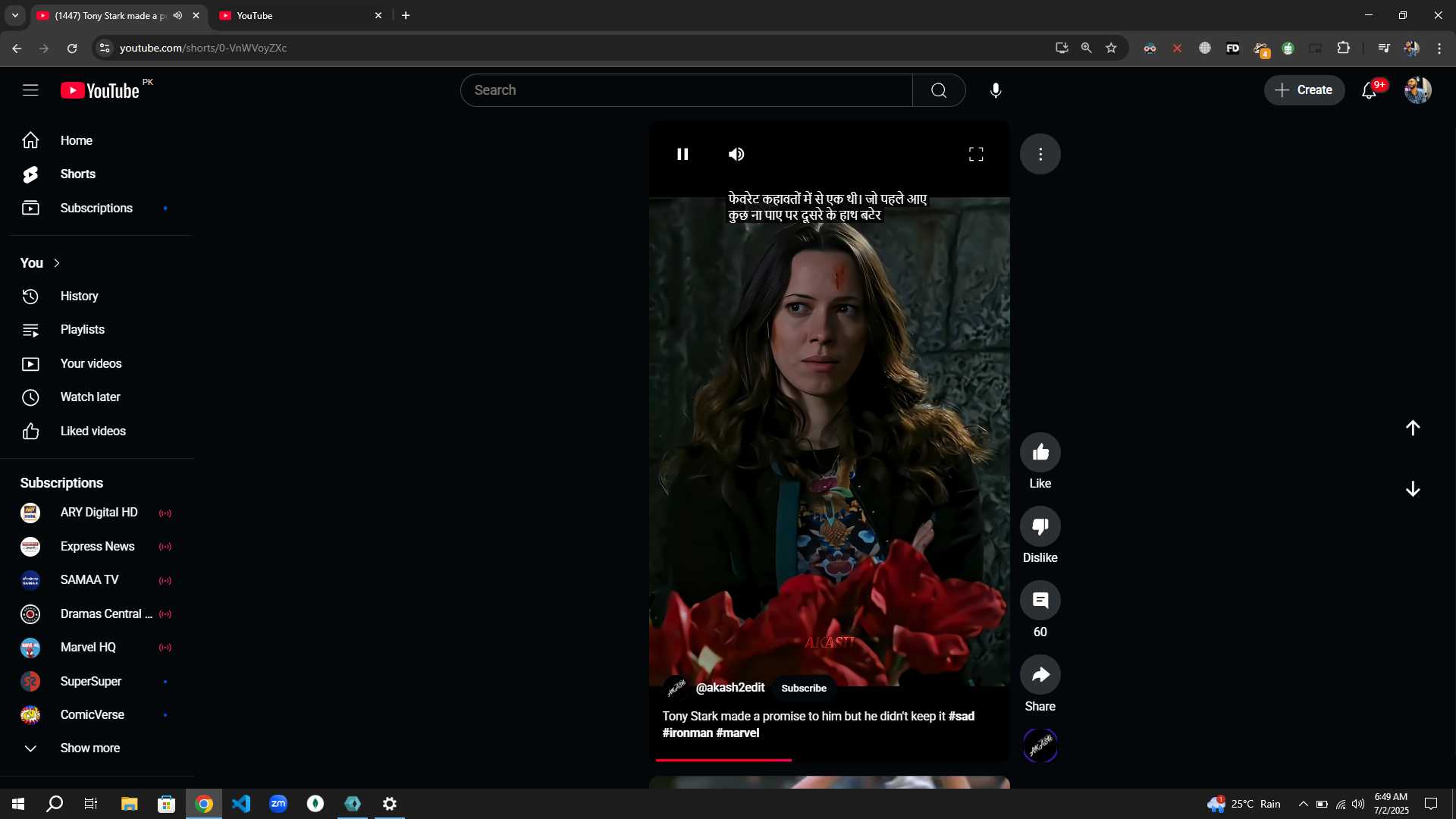Open Your videos in the sidebar

click(x=97, y=363)
